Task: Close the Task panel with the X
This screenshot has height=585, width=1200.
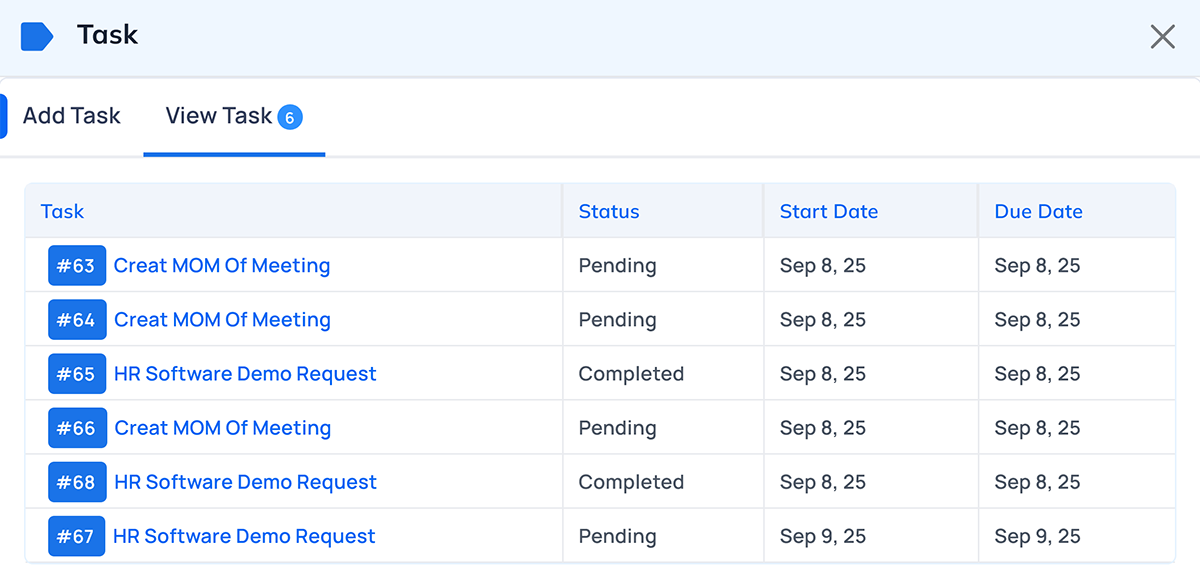Action: [x=1162, y=37]
